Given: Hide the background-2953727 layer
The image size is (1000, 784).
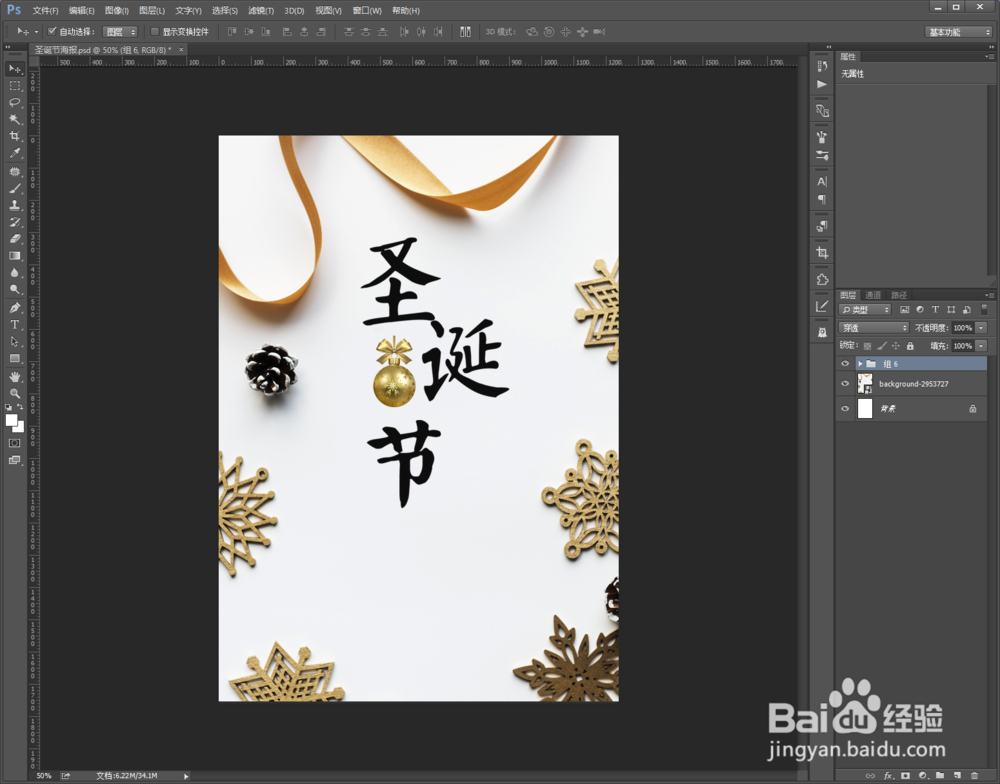Looking at the screenshot, I should (x=845, y=383).
